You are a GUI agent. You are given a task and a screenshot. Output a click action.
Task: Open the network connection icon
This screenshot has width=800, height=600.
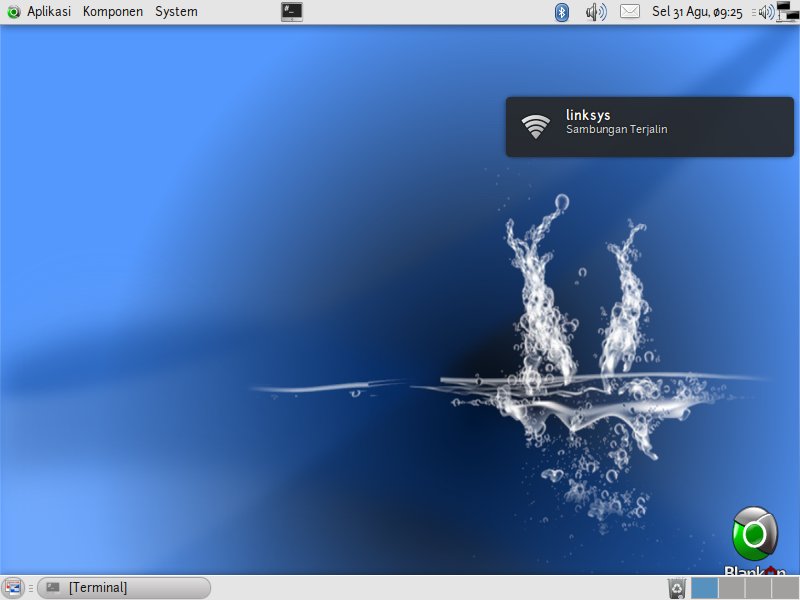[x=787, y=12]
